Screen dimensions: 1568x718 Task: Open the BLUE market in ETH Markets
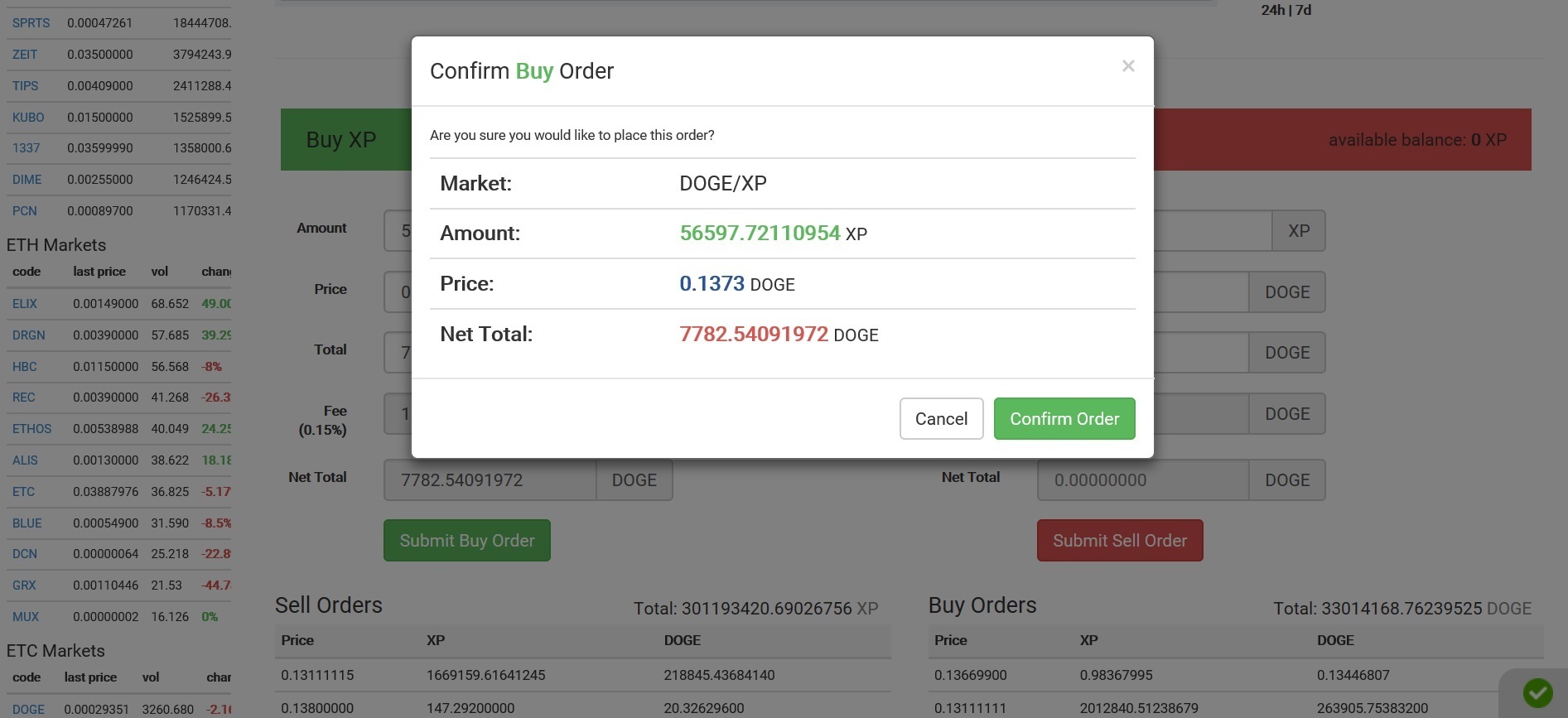click(27, 523)
